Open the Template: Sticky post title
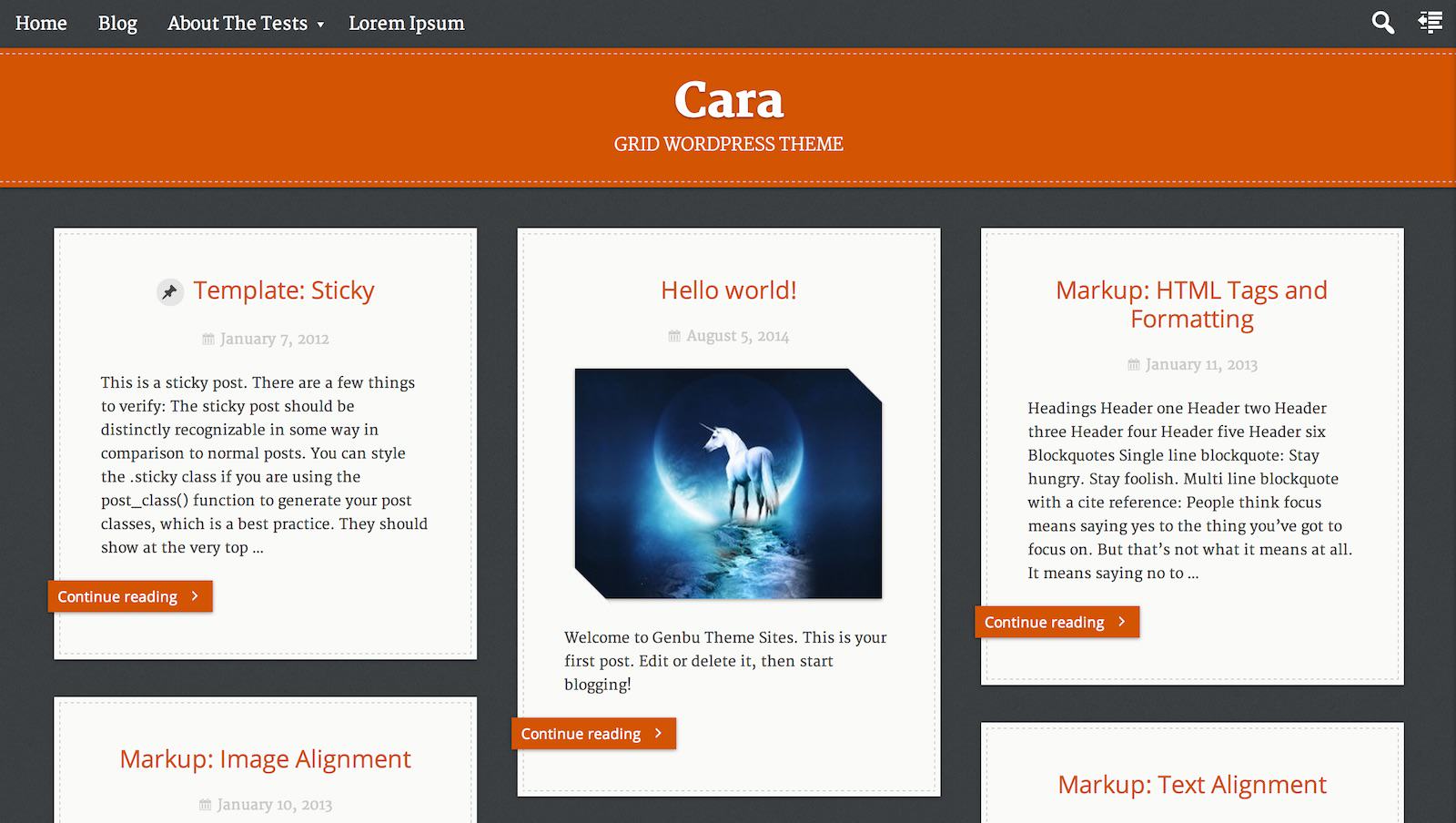The height and width of the screenshot is (823, 1456). (283, 290)
